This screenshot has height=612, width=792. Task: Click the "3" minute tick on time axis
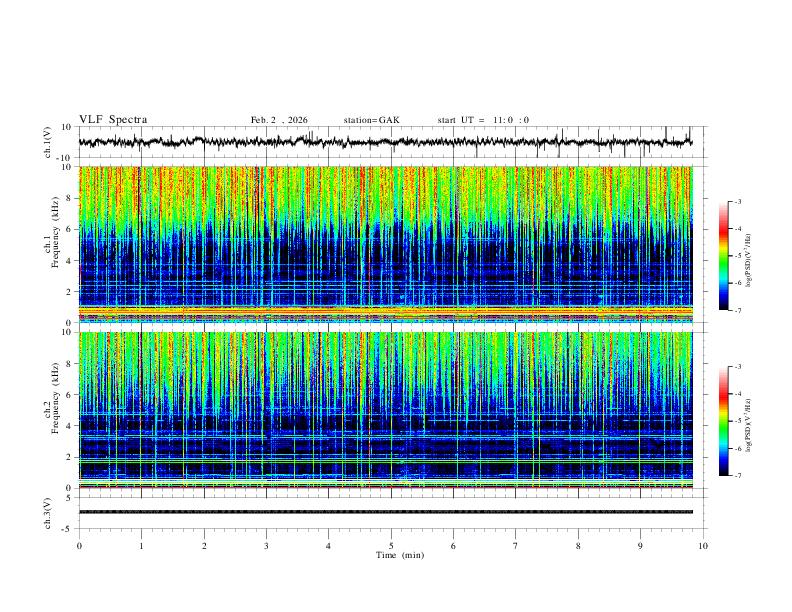point(266,546)
